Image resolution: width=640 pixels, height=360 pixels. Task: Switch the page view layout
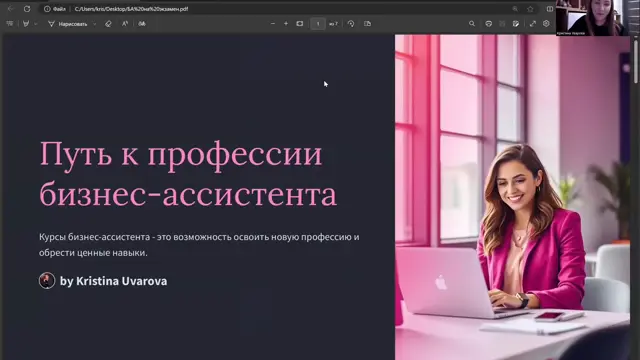coord(368,24)
